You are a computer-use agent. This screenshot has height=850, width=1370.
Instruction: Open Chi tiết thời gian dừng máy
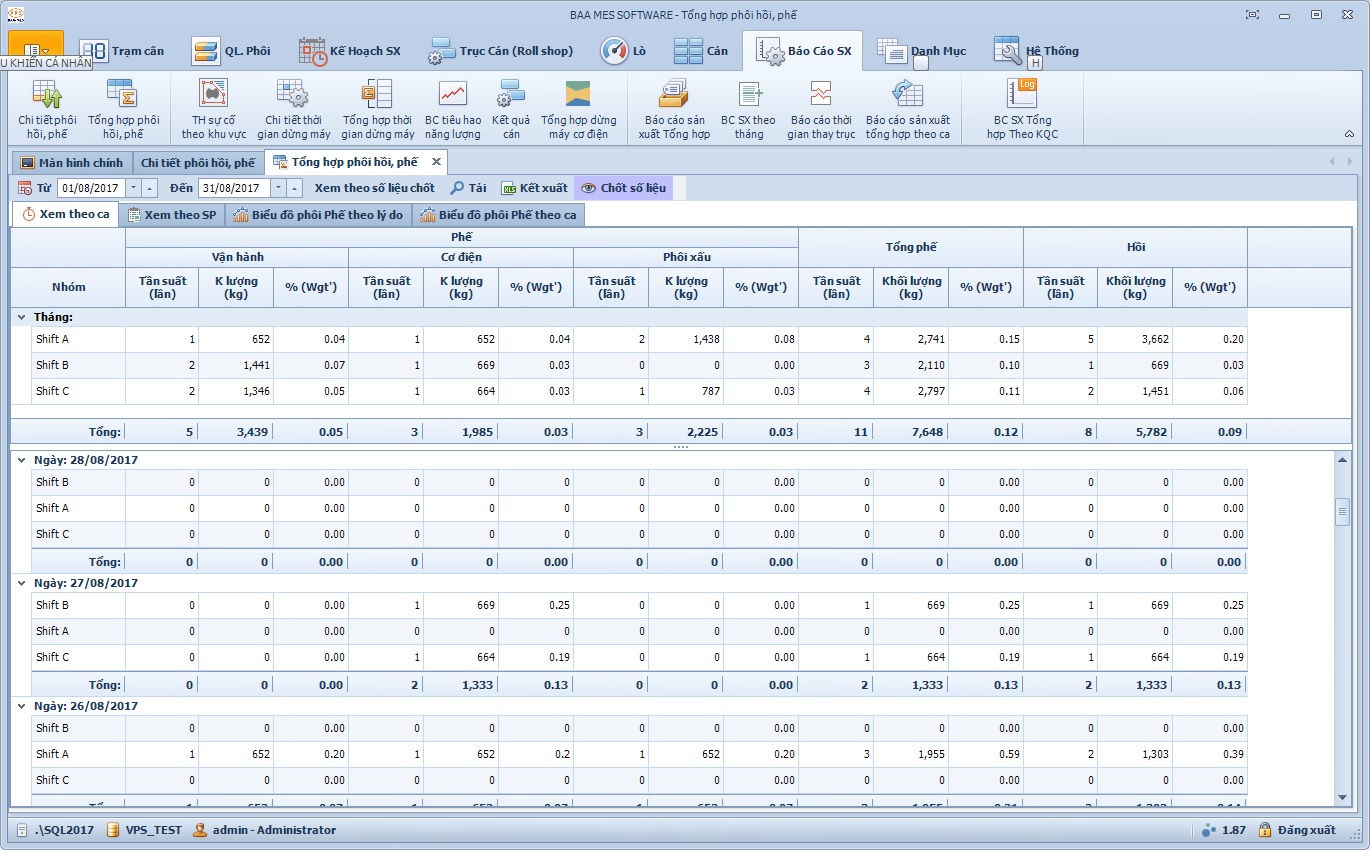pos(293,108)
